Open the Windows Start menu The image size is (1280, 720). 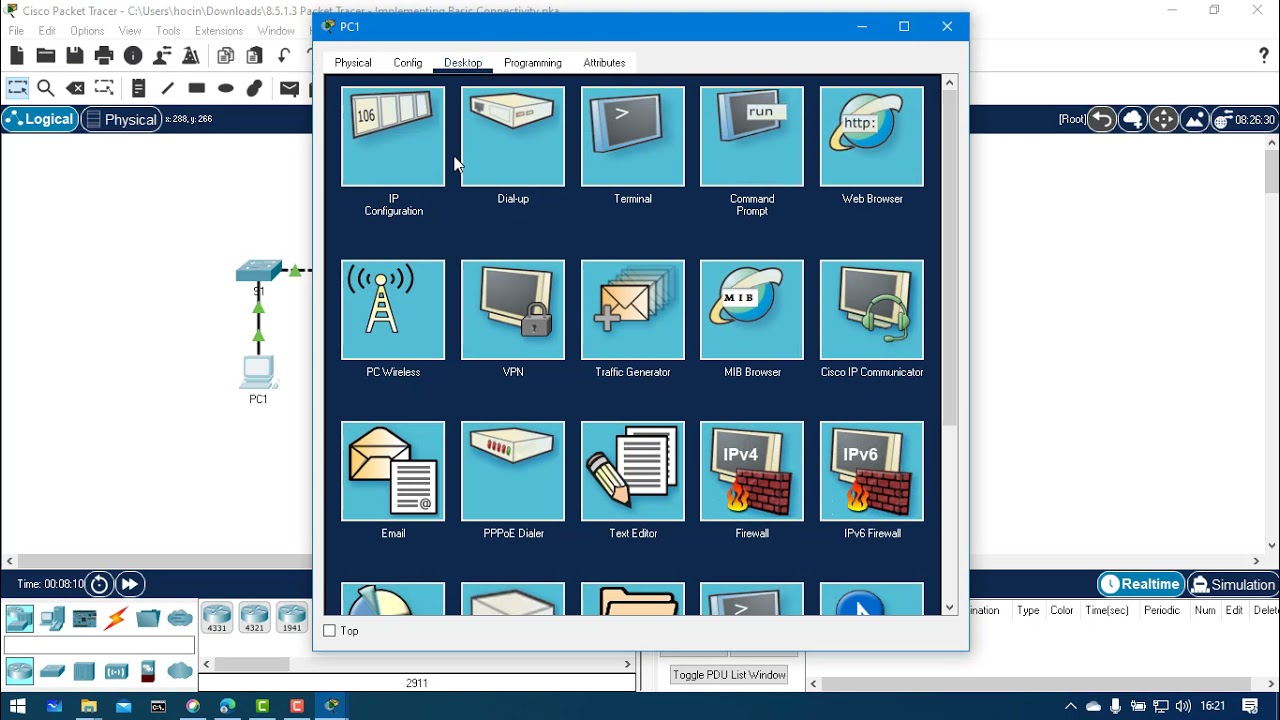(17, 706)
